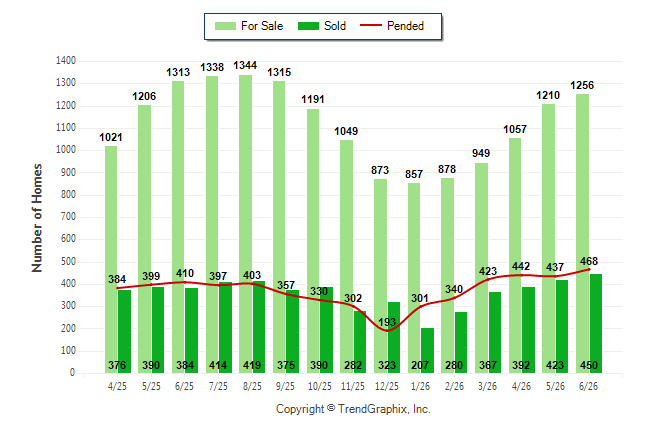Viewport: 646px width, 434px height.
Task: Click the Sold bar labeled 419
Action: (x=259, y=327)
